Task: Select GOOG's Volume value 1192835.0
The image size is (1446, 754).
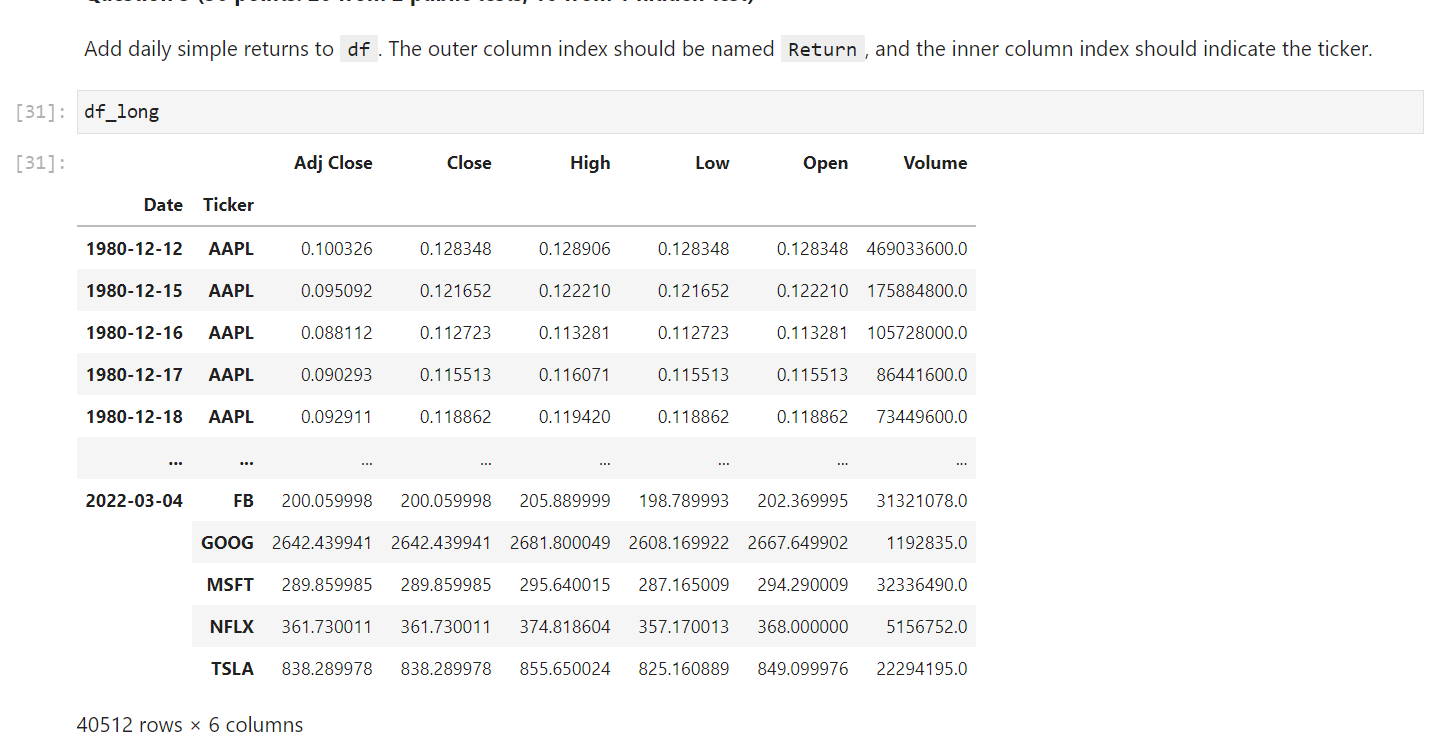Action: (927, 543)
